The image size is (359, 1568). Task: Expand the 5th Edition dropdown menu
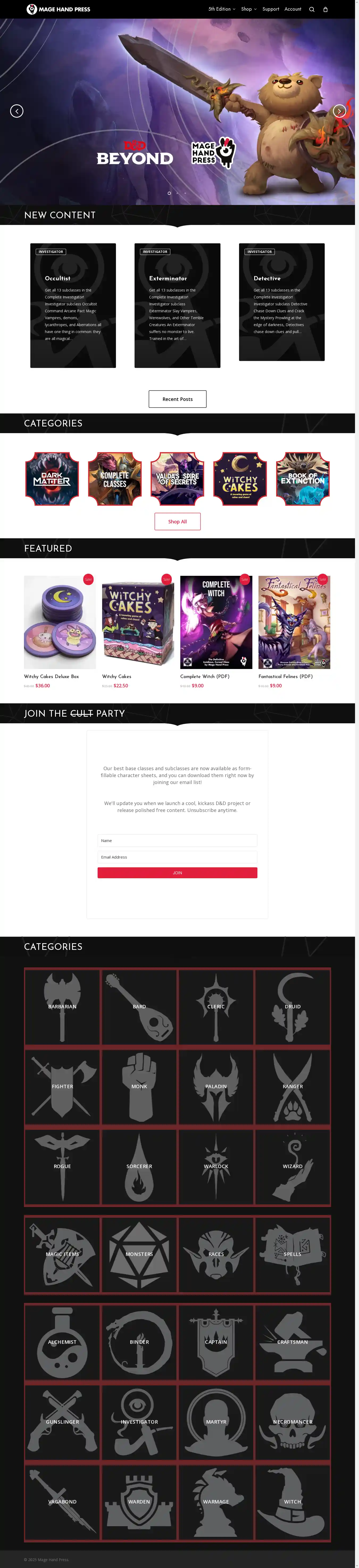222,9
